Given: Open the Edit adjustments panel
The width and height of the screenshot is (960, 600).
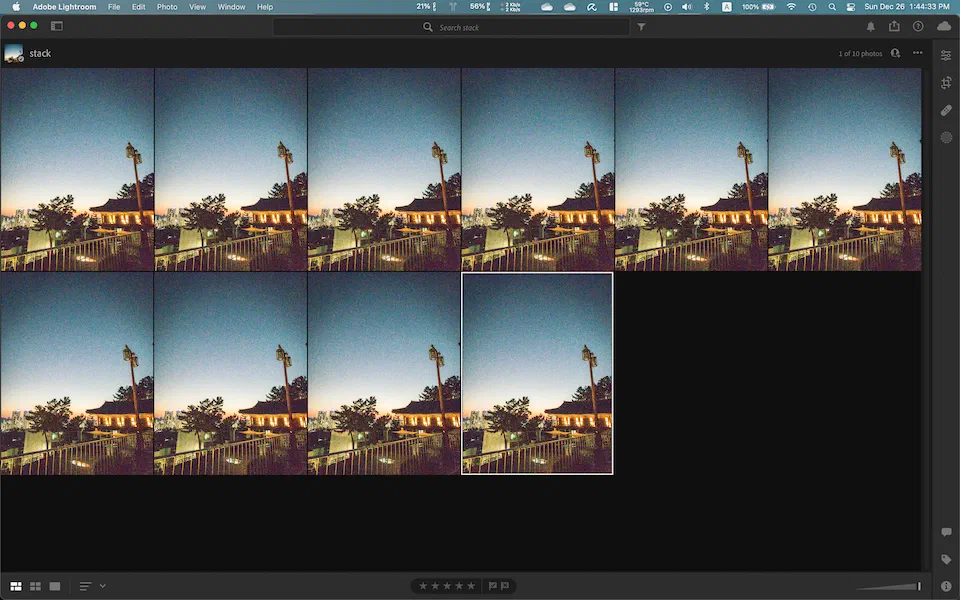Looking at the screenshot, I should 946,55.
